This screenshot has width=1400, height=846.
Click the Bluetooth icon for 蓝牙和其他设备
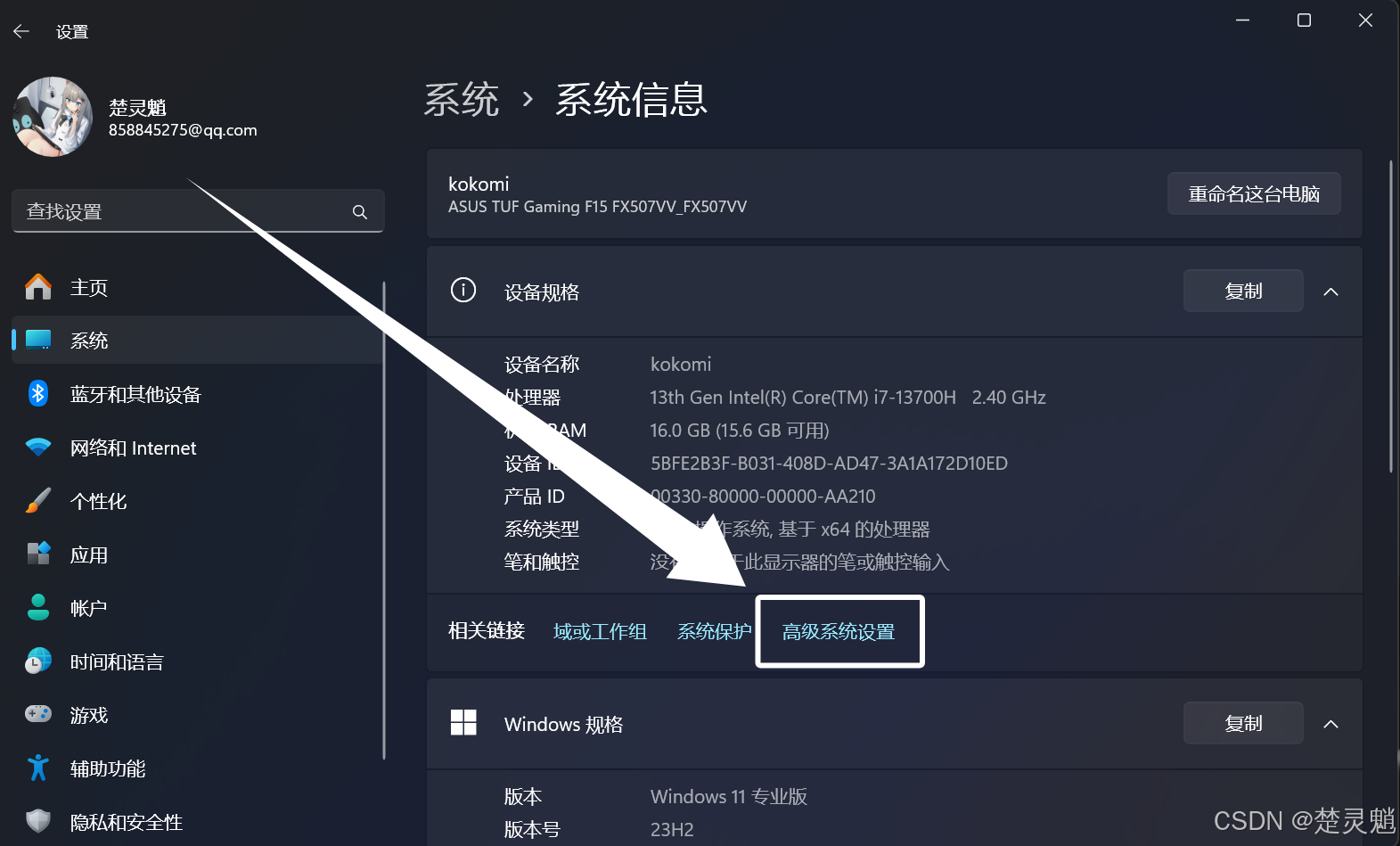point(38,393)
